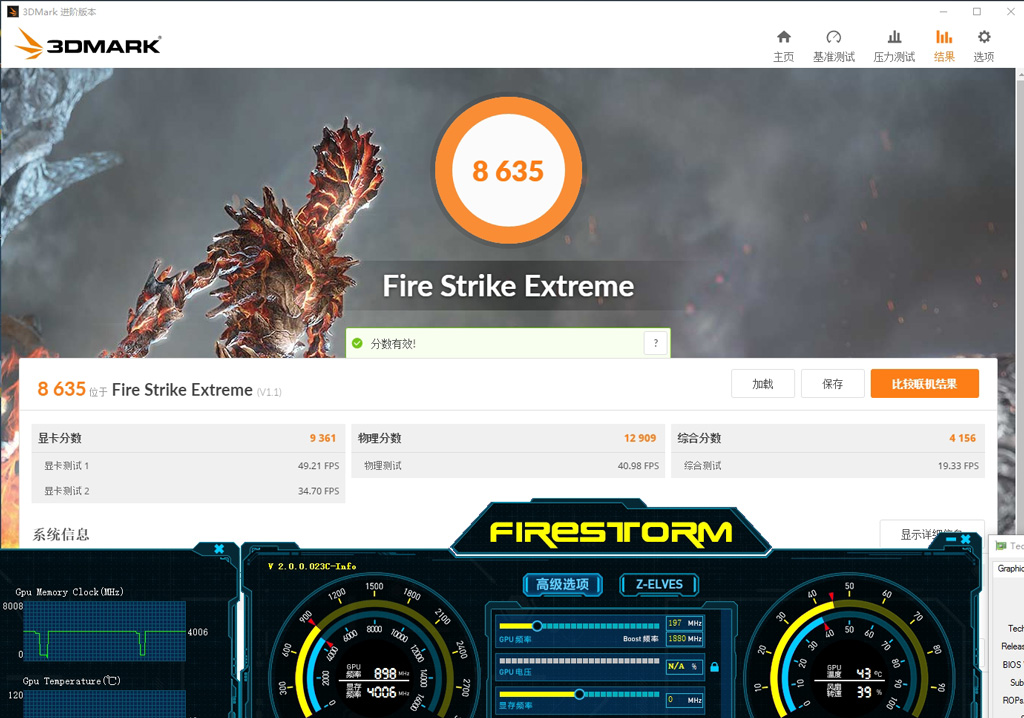Open the 选项 options gear tab
1024x718 pixels.
984,46
